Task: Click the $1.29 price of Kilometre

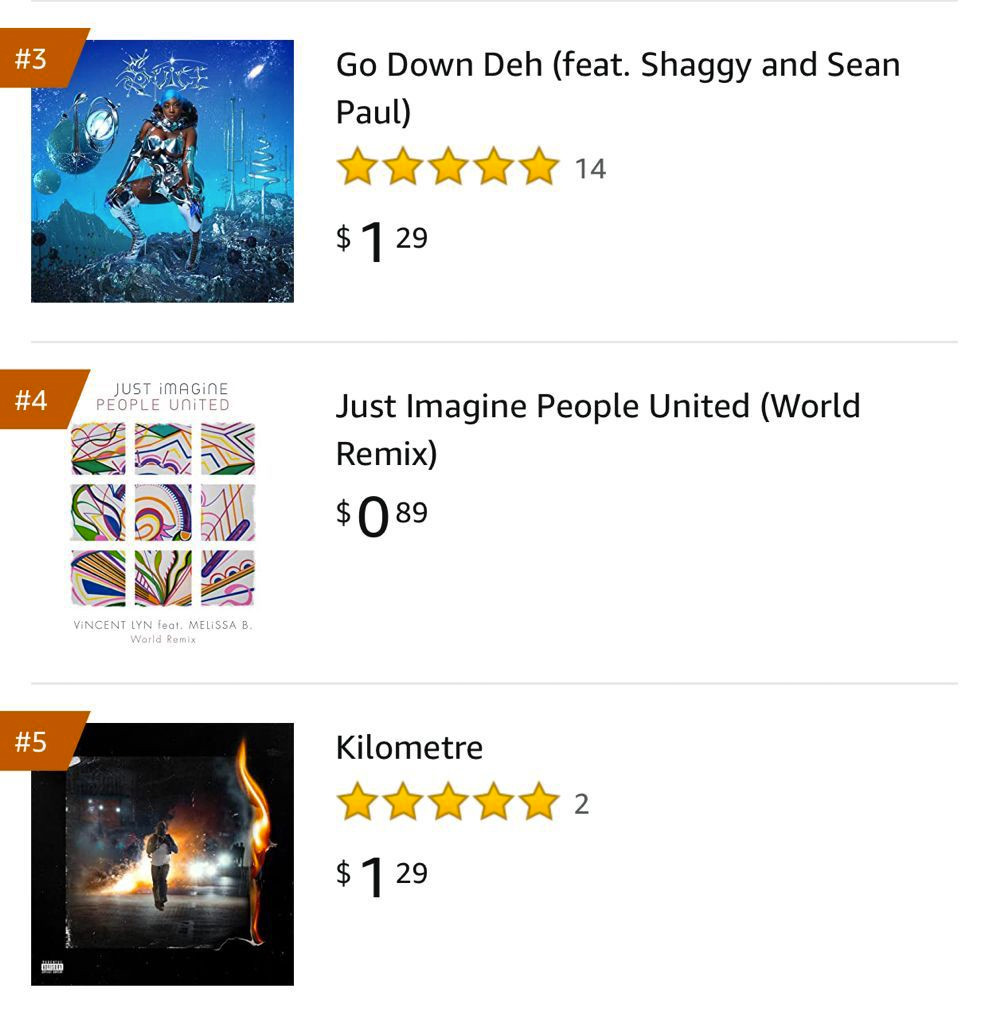Action: click(x=381, y=876)
